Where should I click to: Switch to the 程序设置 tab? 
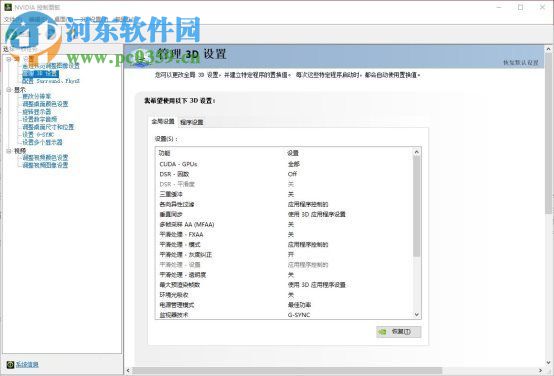[191, 122]
